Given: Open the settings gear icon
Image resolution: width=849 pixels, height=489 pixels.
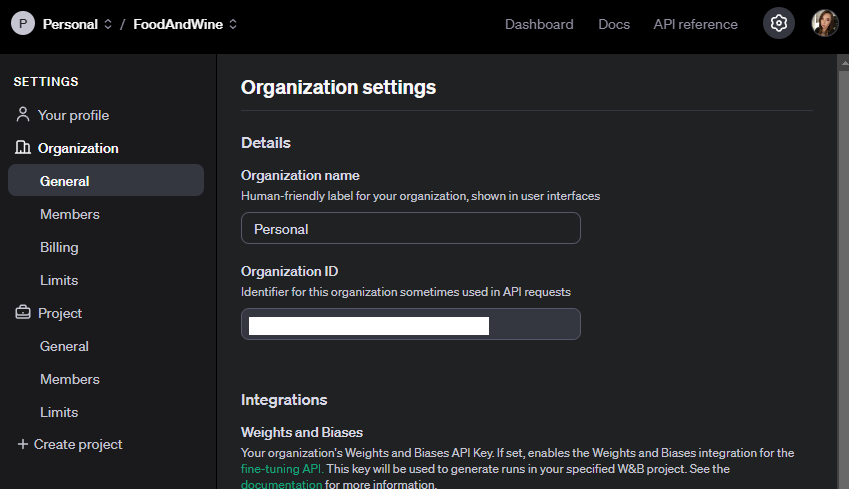Looking at the screenshot, I should (x=779, y=23).
